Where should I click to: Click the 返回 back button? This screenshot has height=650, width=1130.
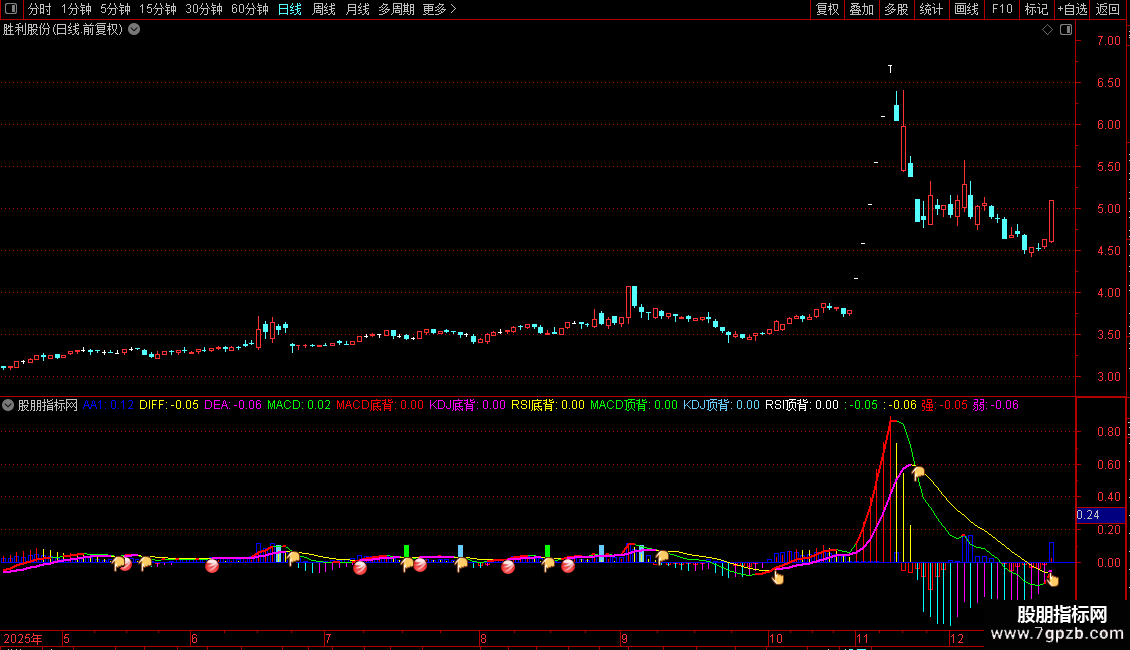point(1108,9)
